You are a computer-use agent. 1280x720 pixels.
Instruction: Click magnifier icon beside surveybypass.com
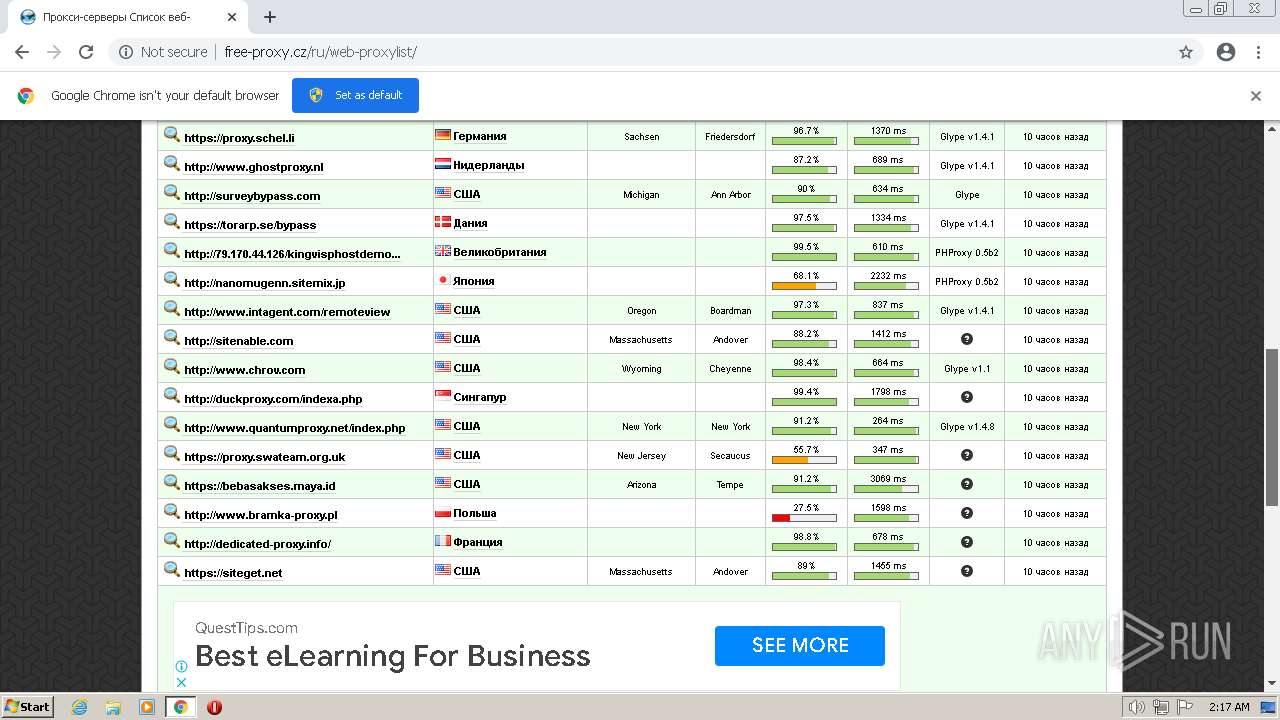(172, 193)
